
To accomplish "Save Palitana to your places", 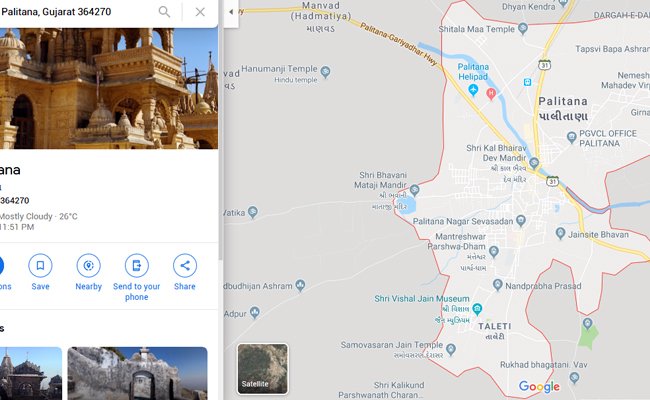I will [40, 266].
